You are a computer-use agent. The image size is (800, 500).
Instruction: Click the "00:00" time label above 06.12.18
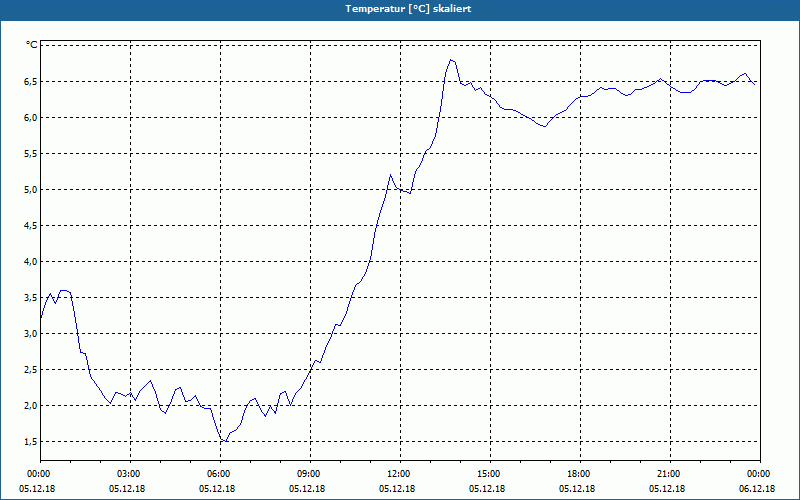pos(758,474)
